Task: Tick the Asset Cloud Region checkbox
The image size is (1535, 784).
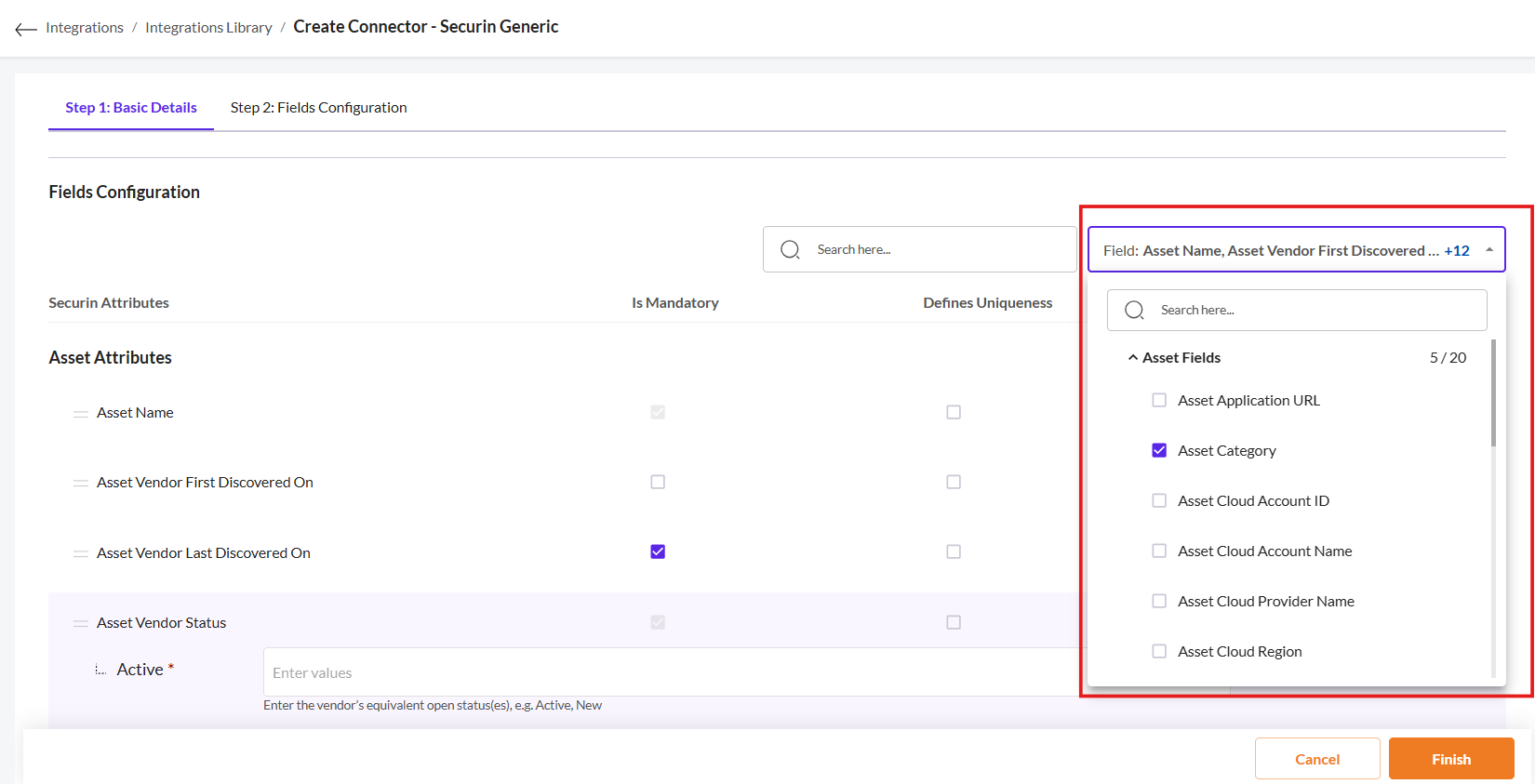Action: 1159,651
